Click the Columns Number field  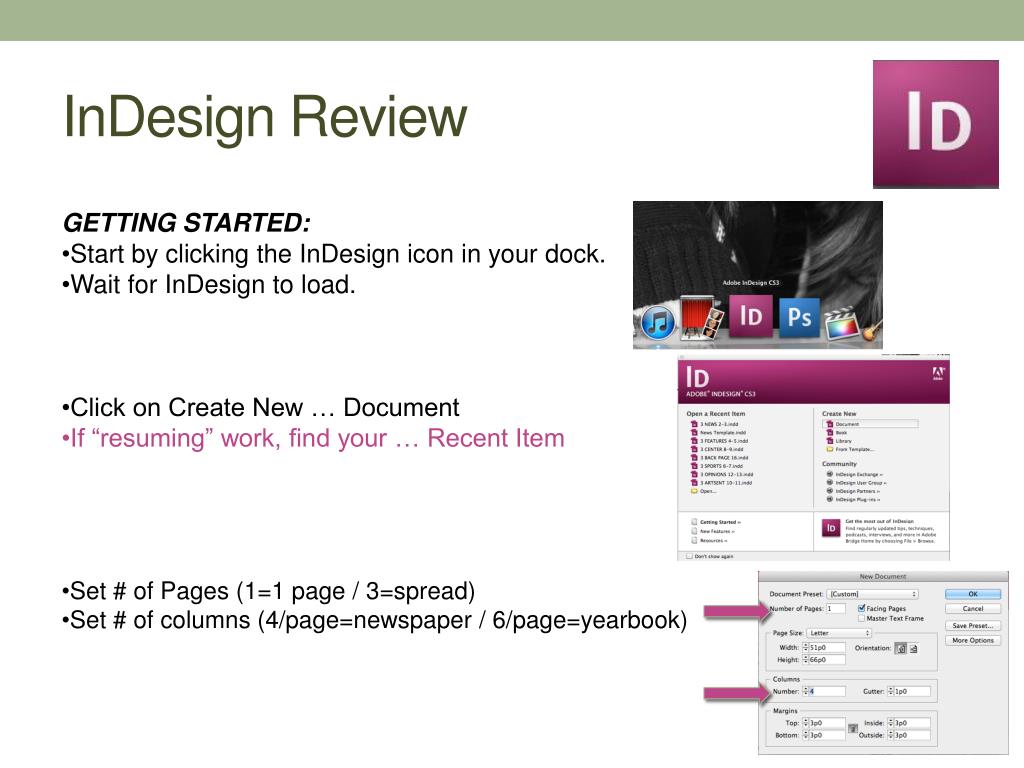pos(827,692)
